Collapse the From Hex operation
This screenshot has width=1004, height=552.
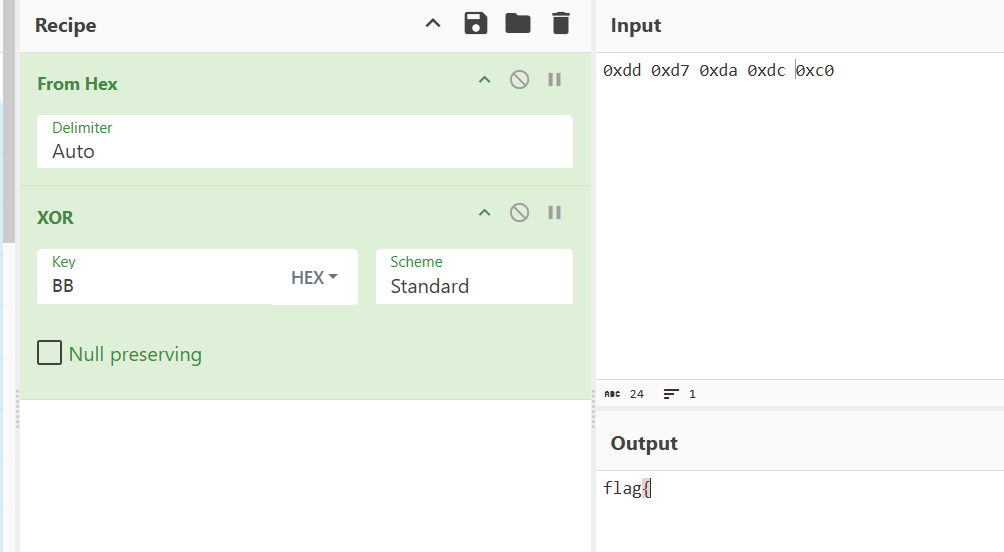[485, 80]
